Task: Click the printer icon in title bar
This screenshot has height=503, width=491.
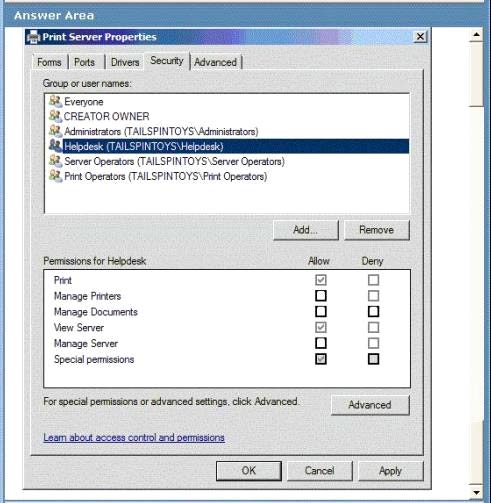Action: (x=33, y=37)
